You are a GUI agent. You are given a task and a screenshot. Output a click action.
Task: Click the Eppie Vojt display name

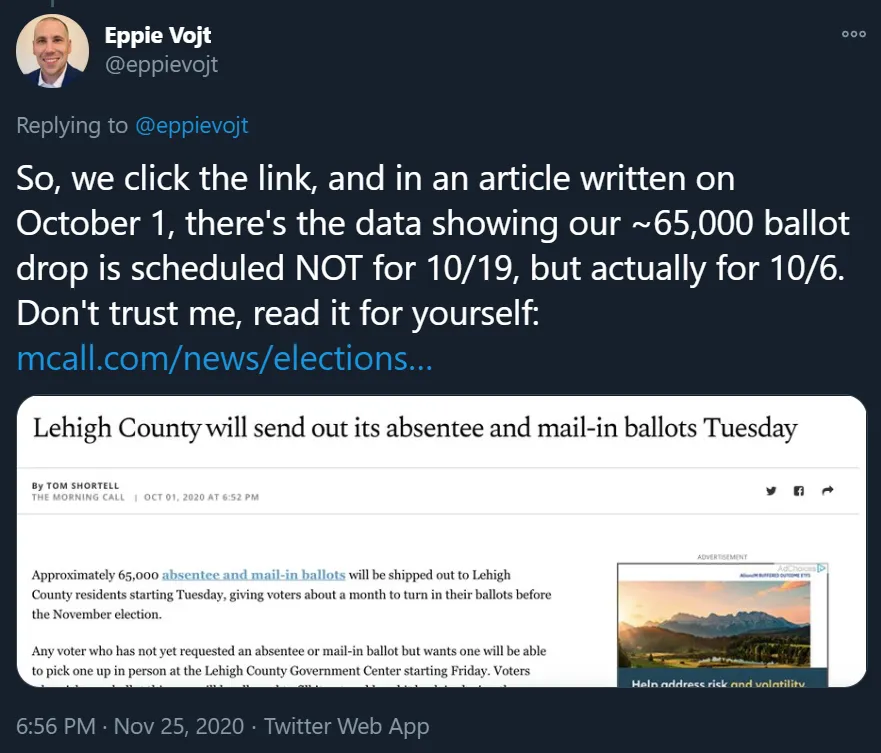pos(158,36)
